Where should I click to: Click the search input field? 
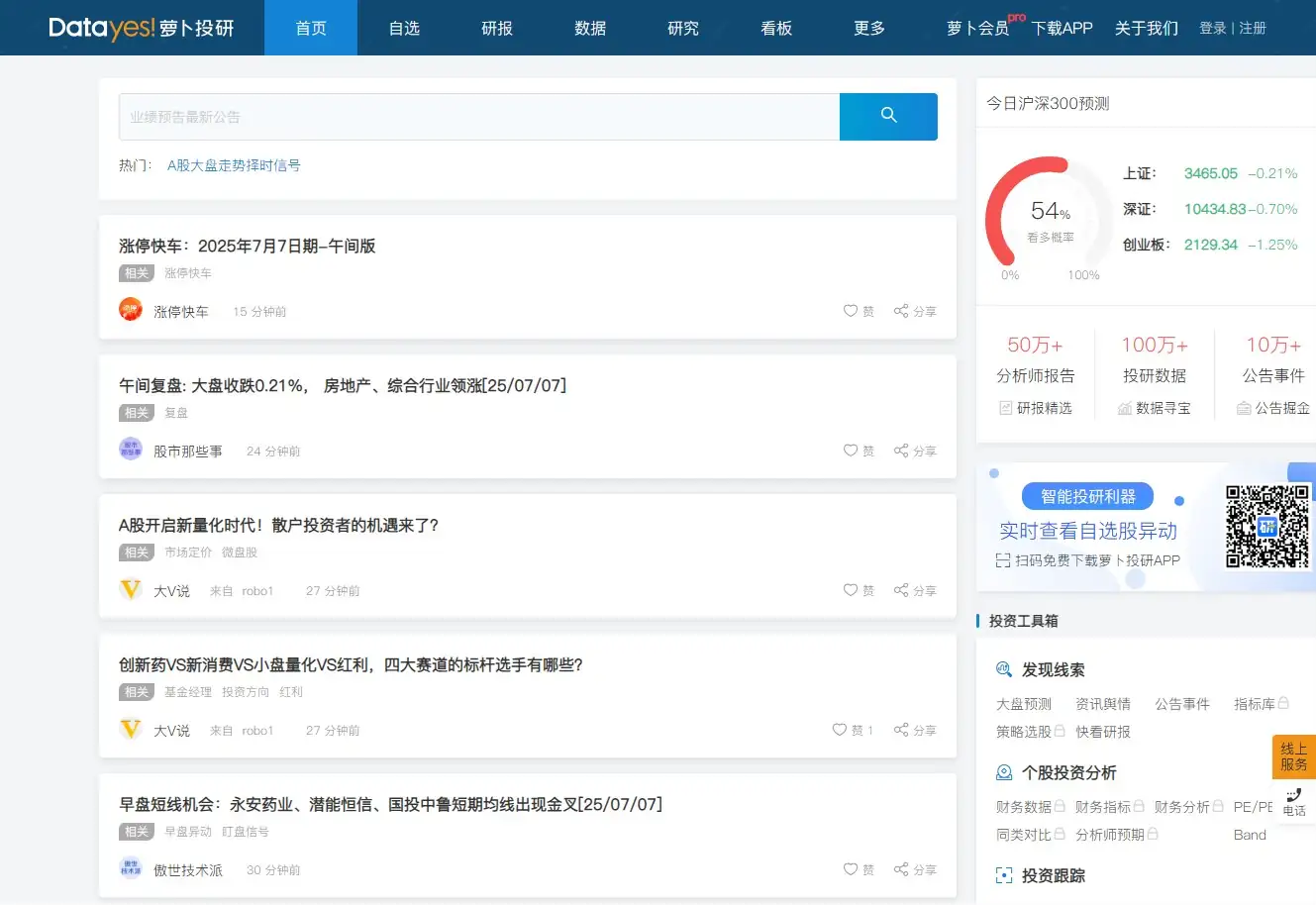[475, 116]
